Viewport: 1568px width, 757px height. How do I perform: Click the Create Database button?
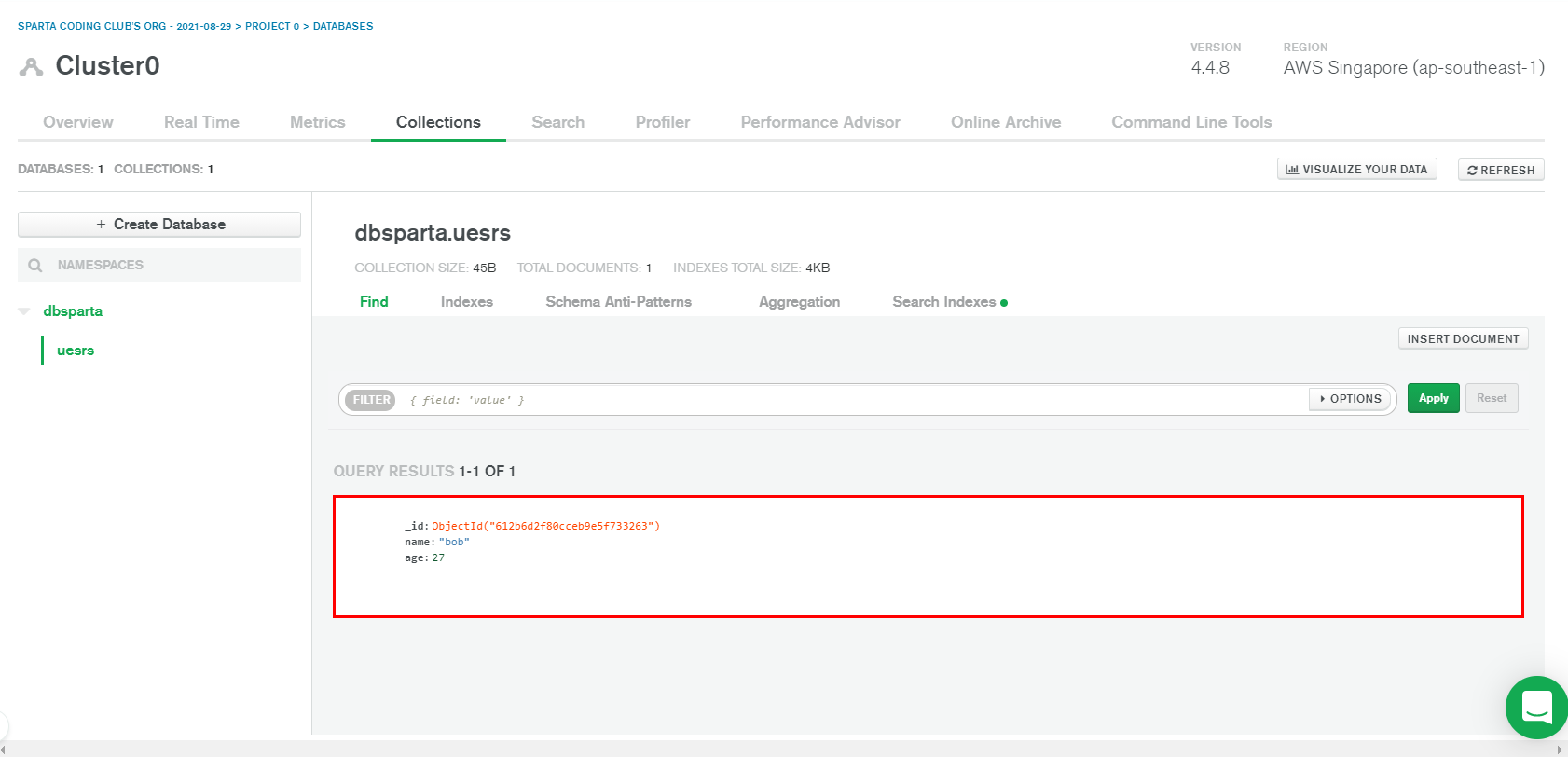[x=159, y=225]
